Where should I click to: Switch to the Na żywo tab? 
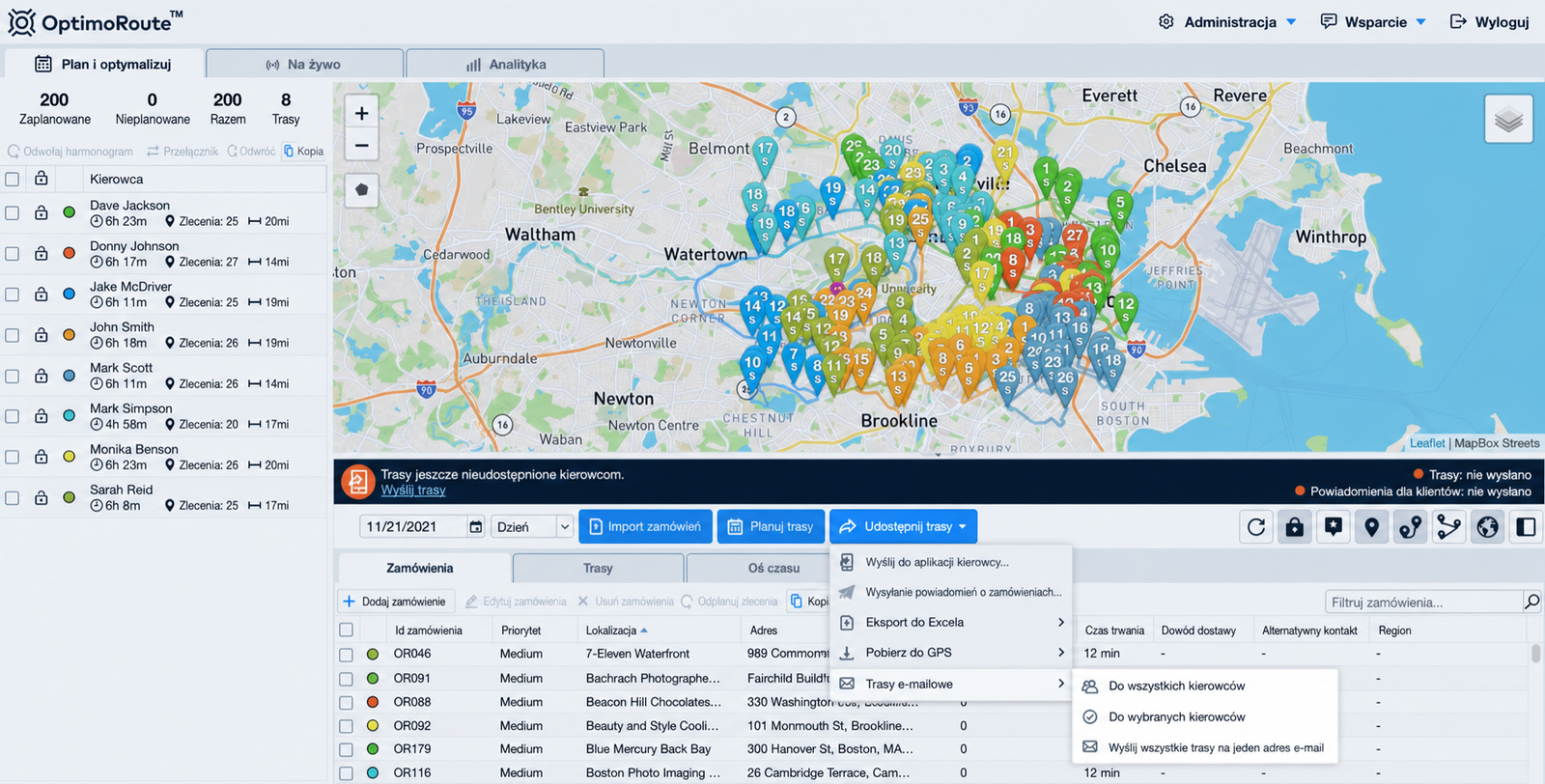(x=304, y=65)
